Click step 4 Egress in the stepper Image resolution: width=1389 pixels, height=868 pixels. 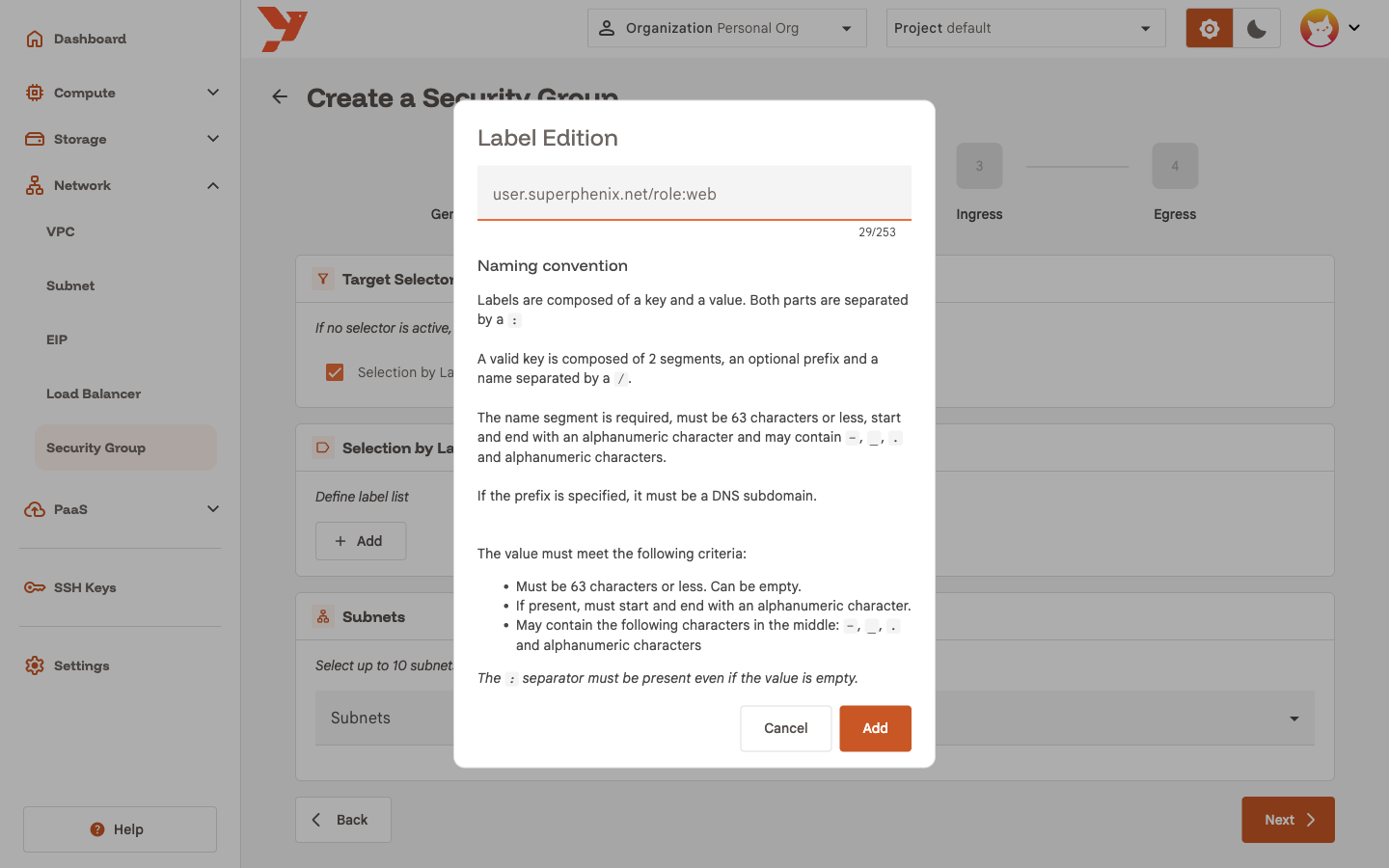point(1175,183)
